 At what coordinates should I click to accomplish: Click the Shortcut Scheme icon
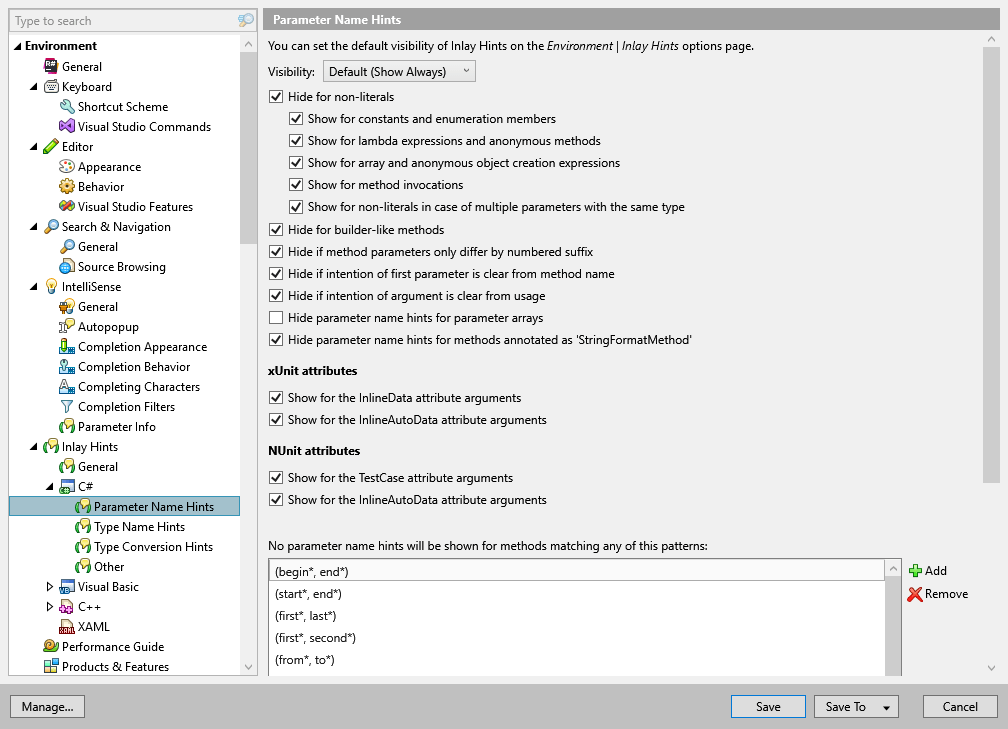pyautogui.click(x=67, y=106)
